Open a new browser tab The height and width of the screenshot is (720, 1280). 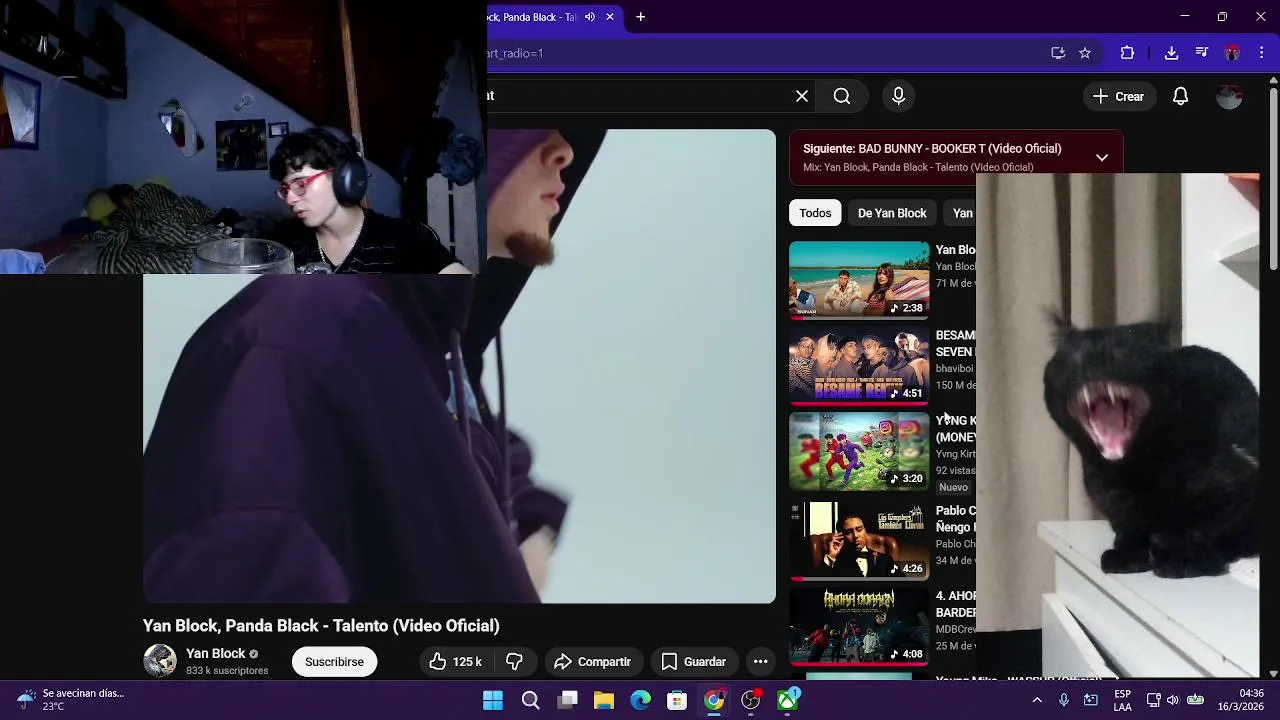pos(640,17)
